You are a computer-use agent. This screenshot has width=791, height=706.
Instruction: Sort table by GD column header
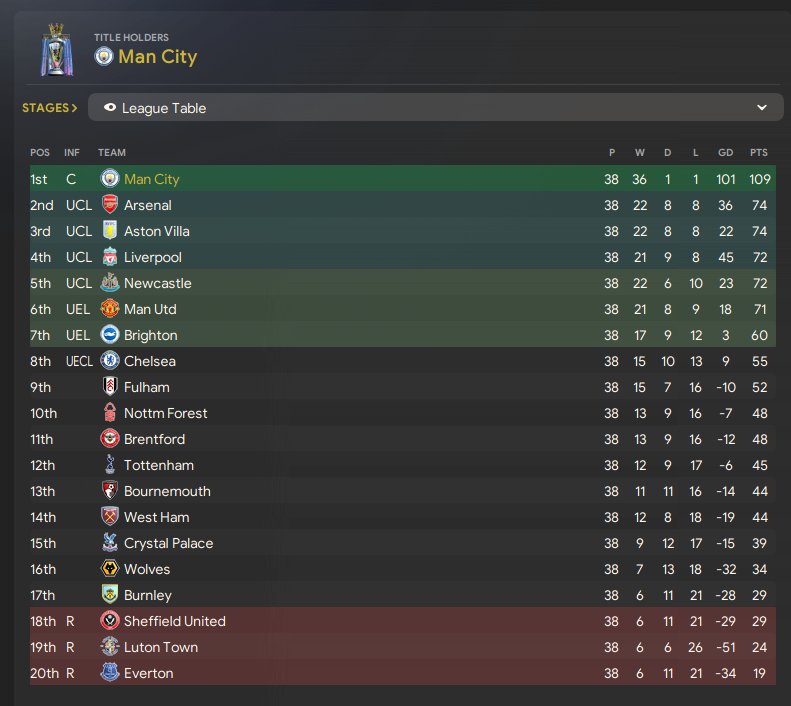pyautogui.click(x=725, y=152)
